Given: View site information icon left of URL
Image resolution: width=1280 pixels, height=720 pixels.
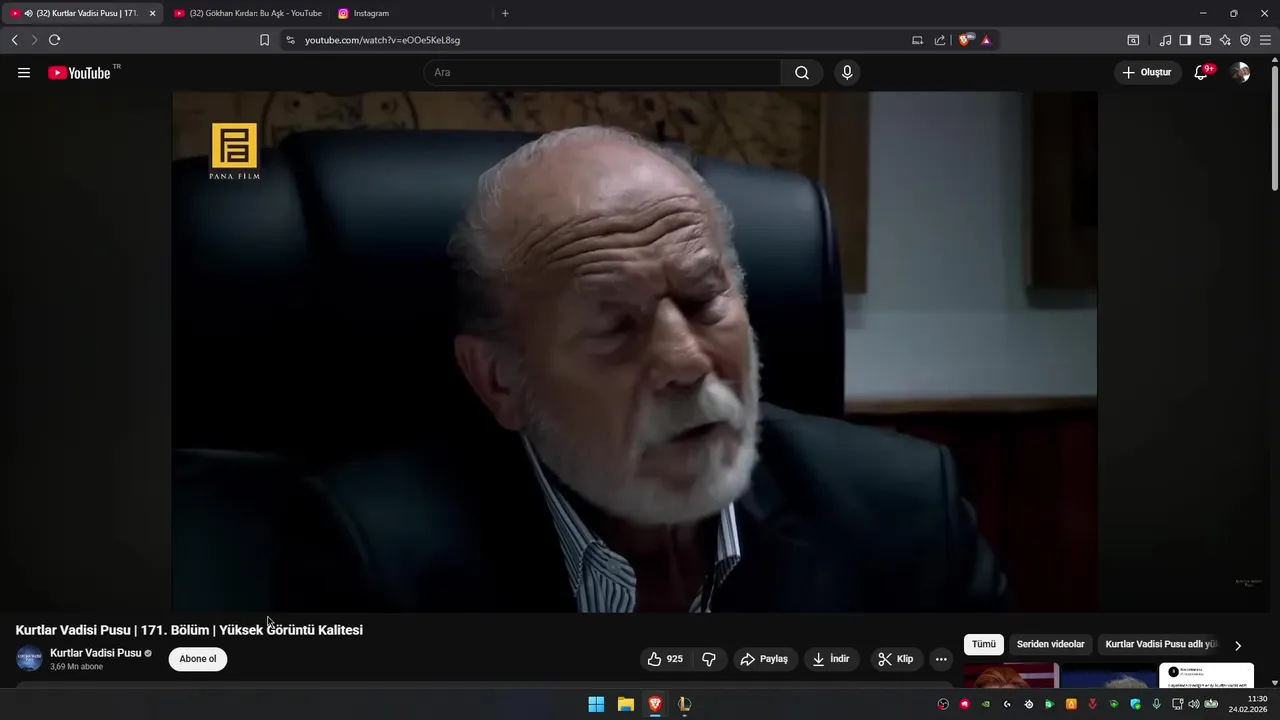Looking at the screenshot, I should [290, 40].
